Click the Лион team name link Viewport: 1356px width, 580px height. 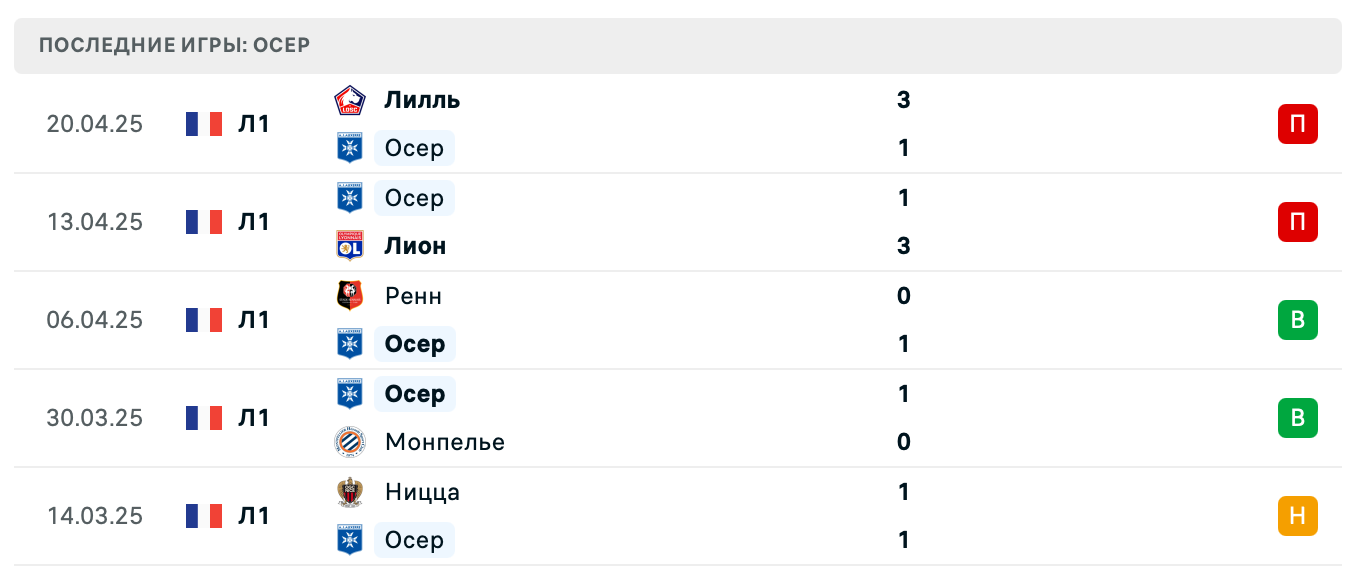(x=414, y=246)
